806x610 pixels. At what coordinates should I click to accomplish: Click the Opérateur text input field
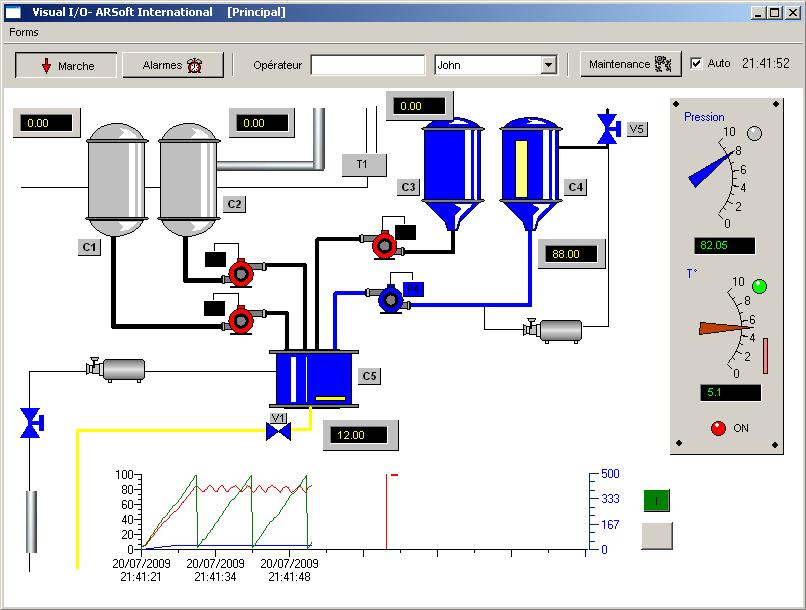pyautogui.click(x=367, y=65)
